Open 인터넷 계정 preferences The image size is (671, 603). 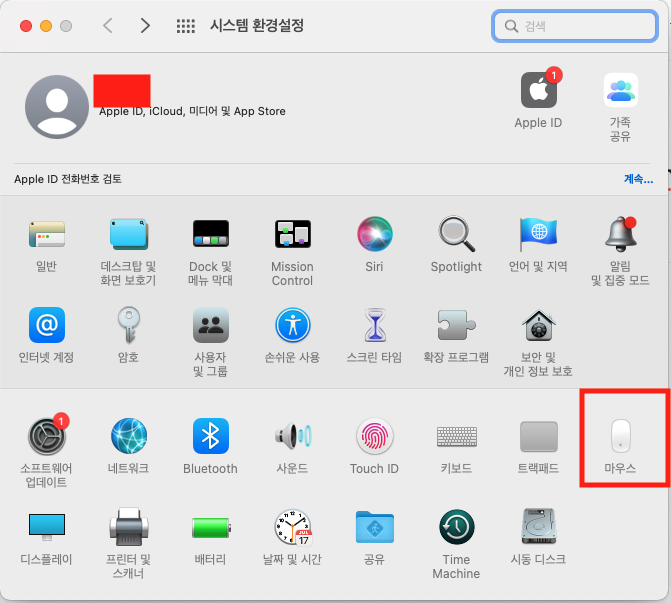point(47,325)
